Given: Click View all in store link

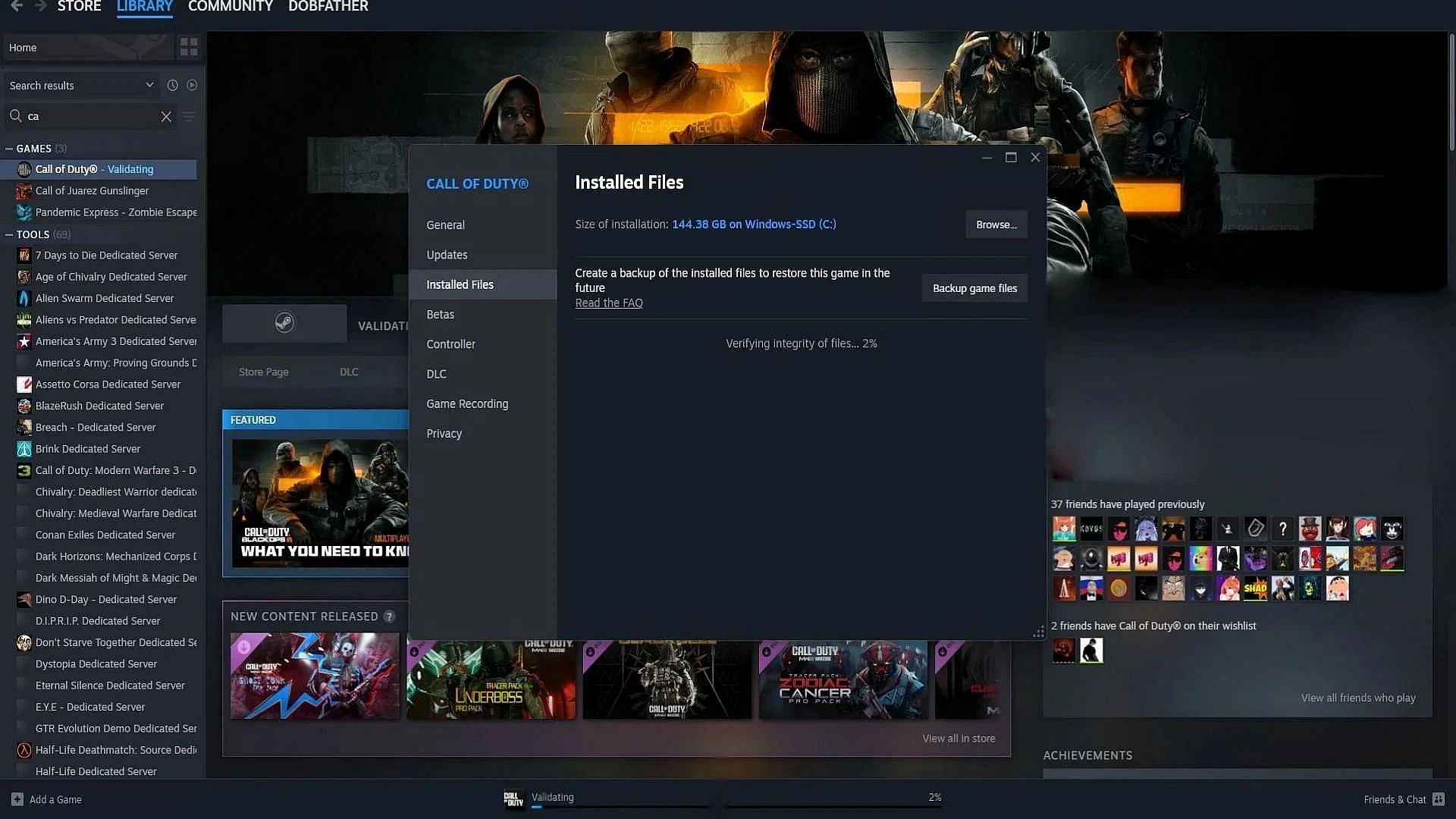Looking at the screenshot, I should (x=959, y=738).
